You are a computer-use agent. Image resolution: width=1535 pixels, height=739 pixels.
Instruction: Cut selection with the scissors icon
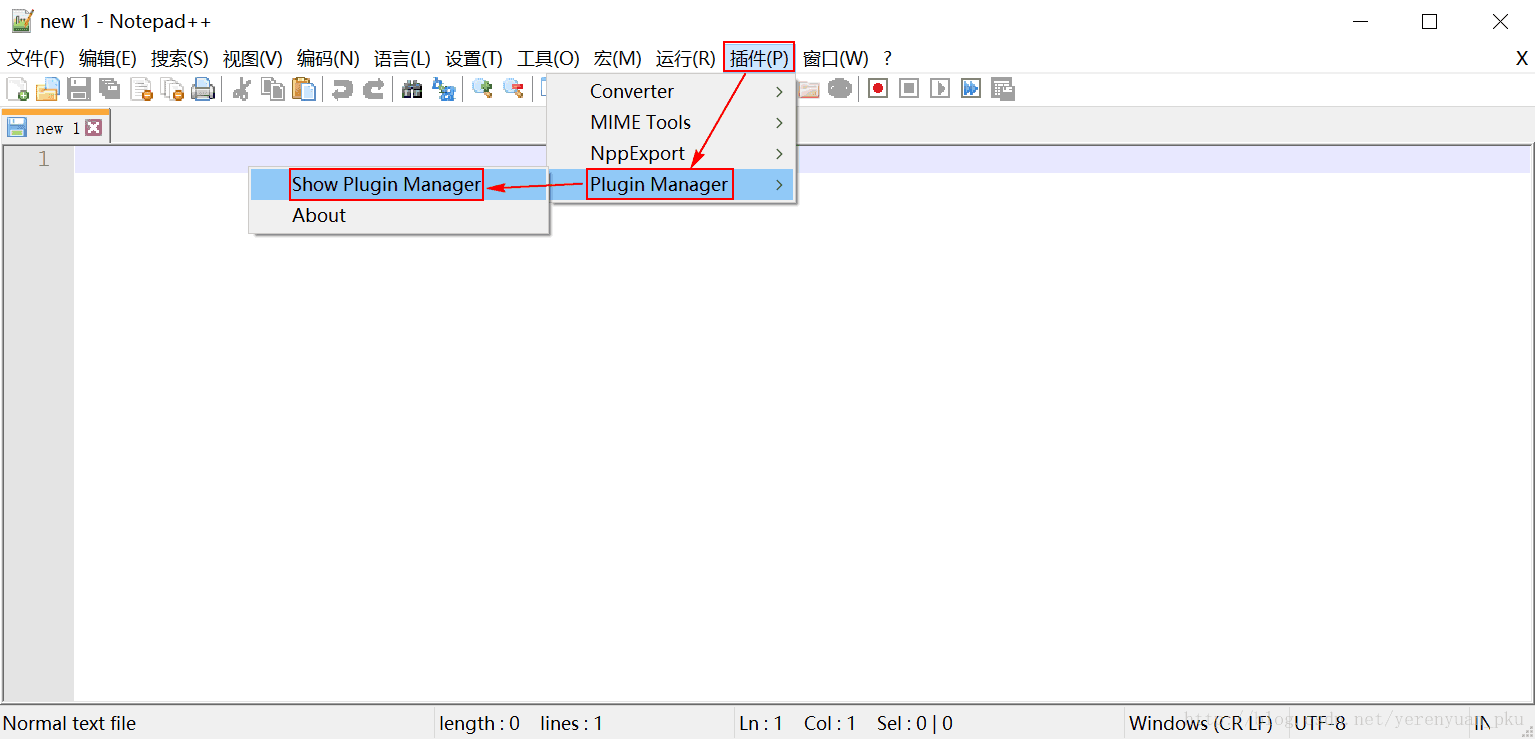(241, 89)
